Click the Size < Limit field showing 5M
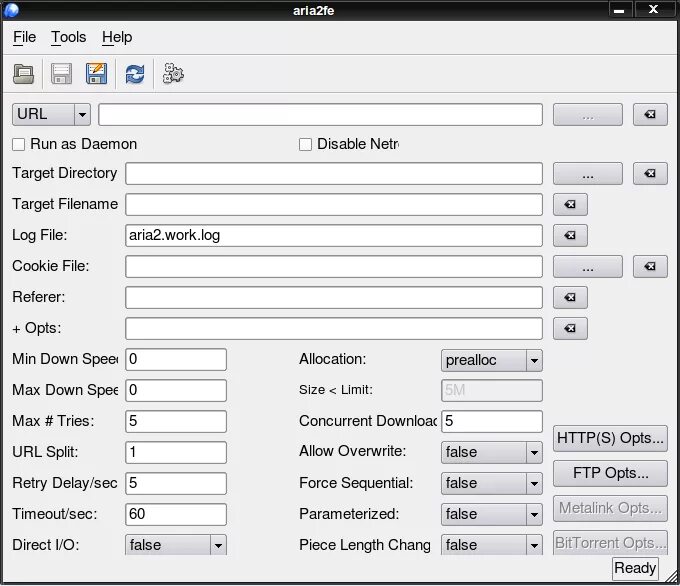This screenshot has width=680, height=586. click(492, 390)
